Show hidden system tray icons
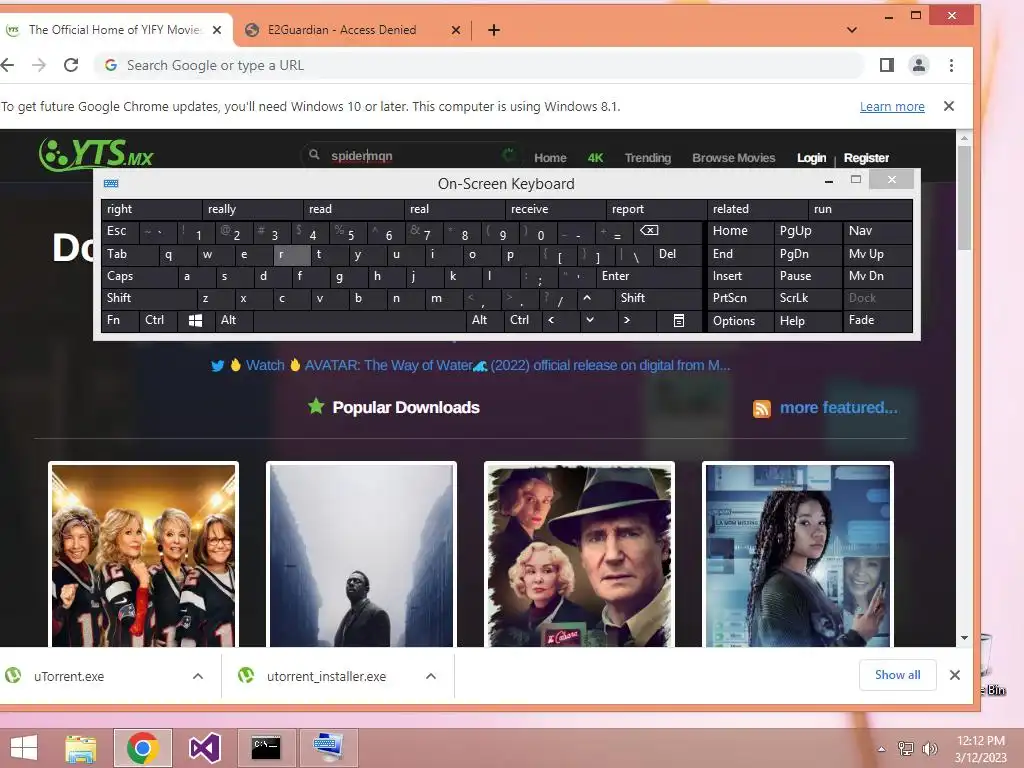The width and height of the screenshot is (1024, 768). [x=882, y=749]
